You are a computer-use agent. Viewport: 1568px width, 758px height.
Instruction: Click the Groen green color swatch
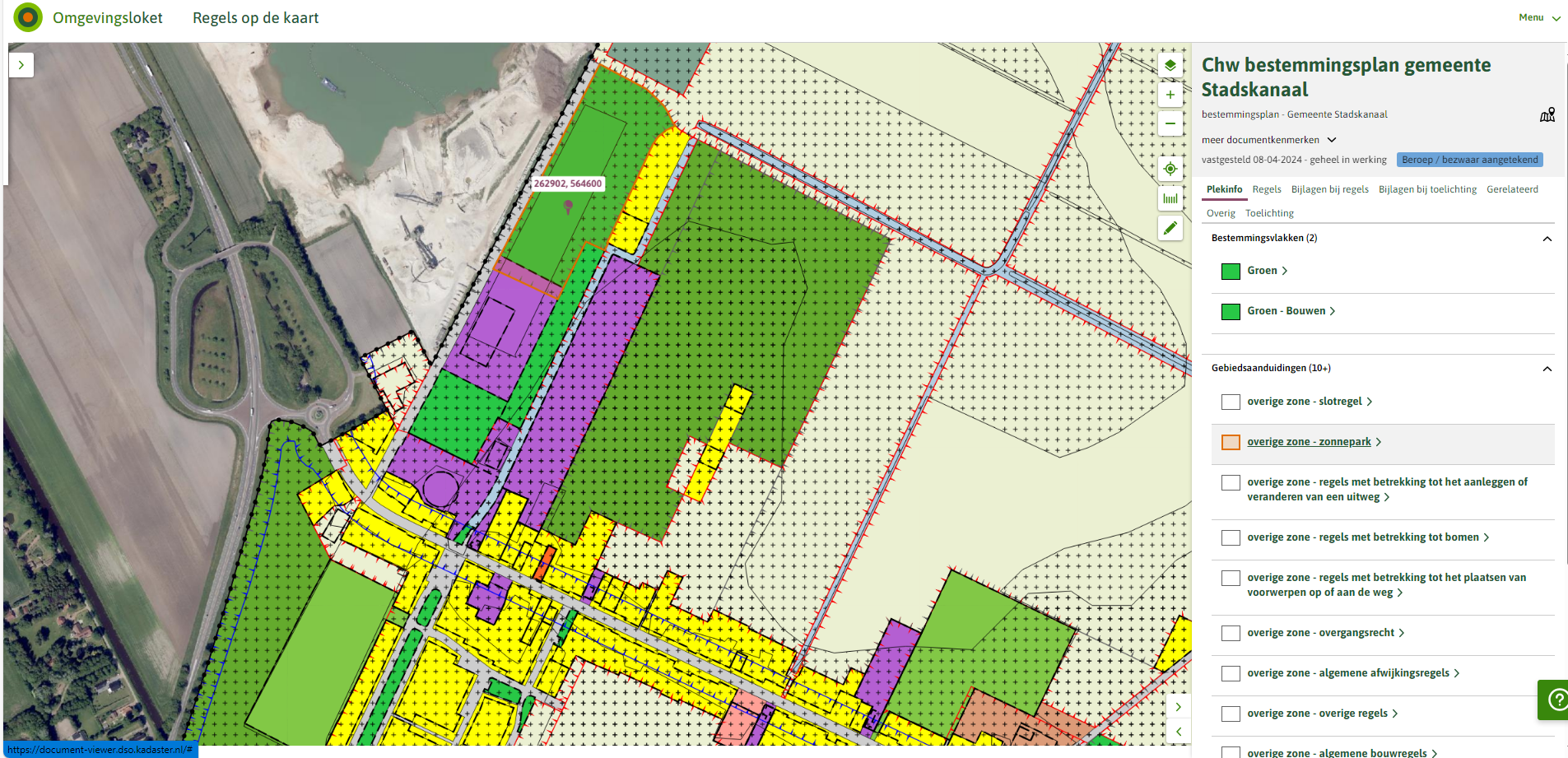(1231, 272)
